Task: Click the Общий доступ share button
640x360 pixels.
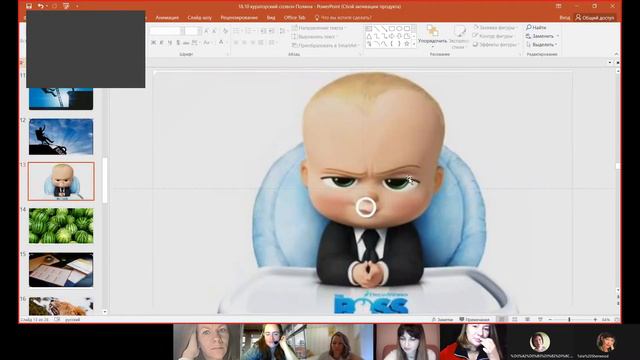Action: click(595, 18)
